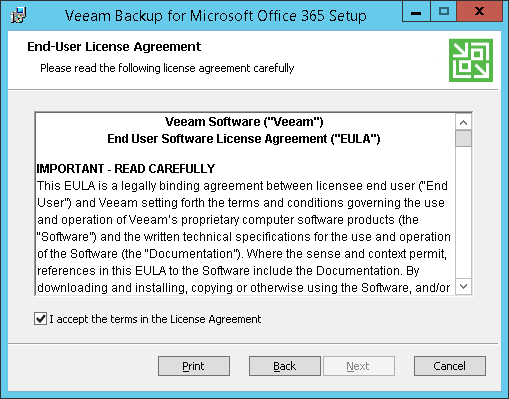Cancel the Office 365 backup installation
The height and width of the screenshot is (399, 509).
[x=450, y=366]
